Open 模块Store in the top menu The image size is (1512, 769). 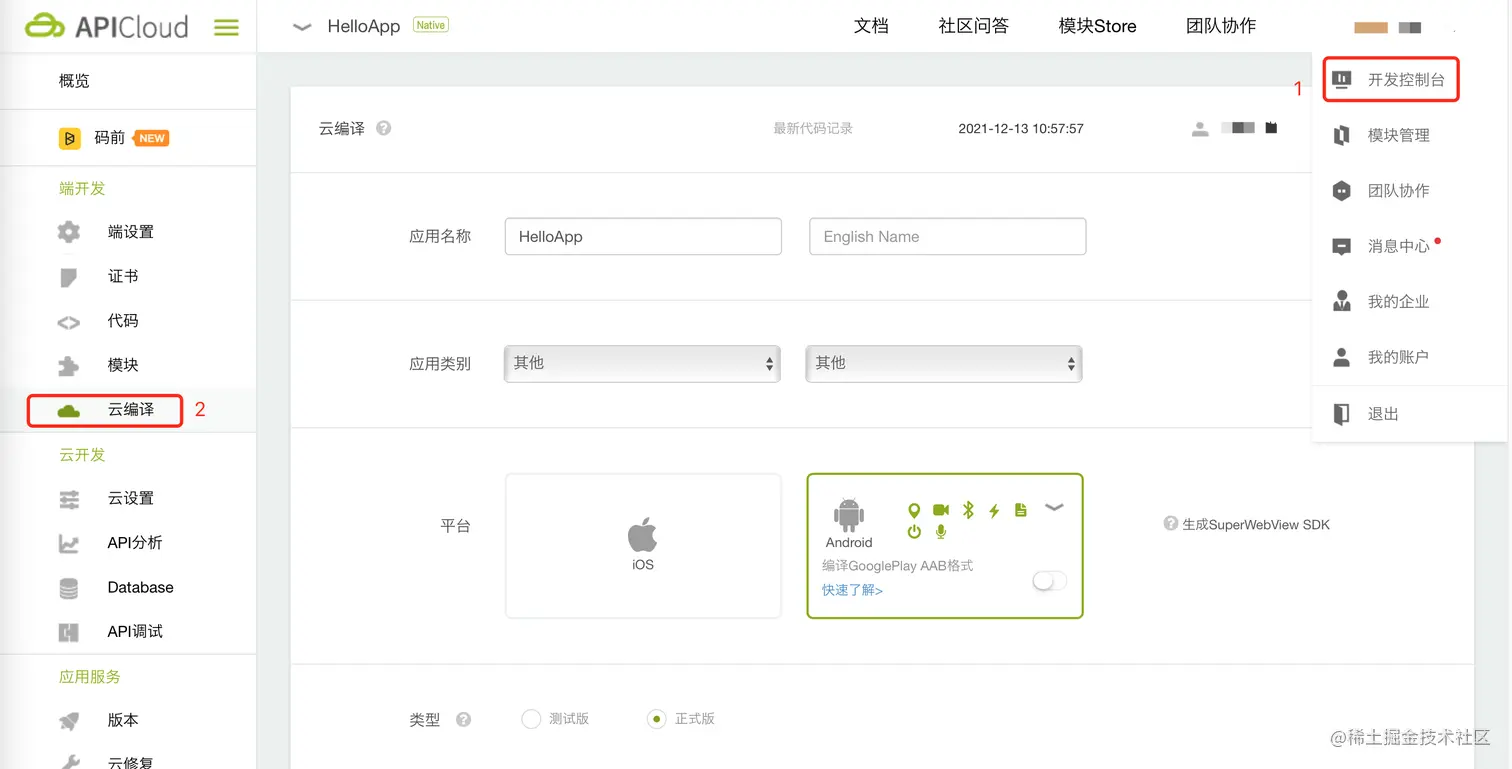(1096, 26)
